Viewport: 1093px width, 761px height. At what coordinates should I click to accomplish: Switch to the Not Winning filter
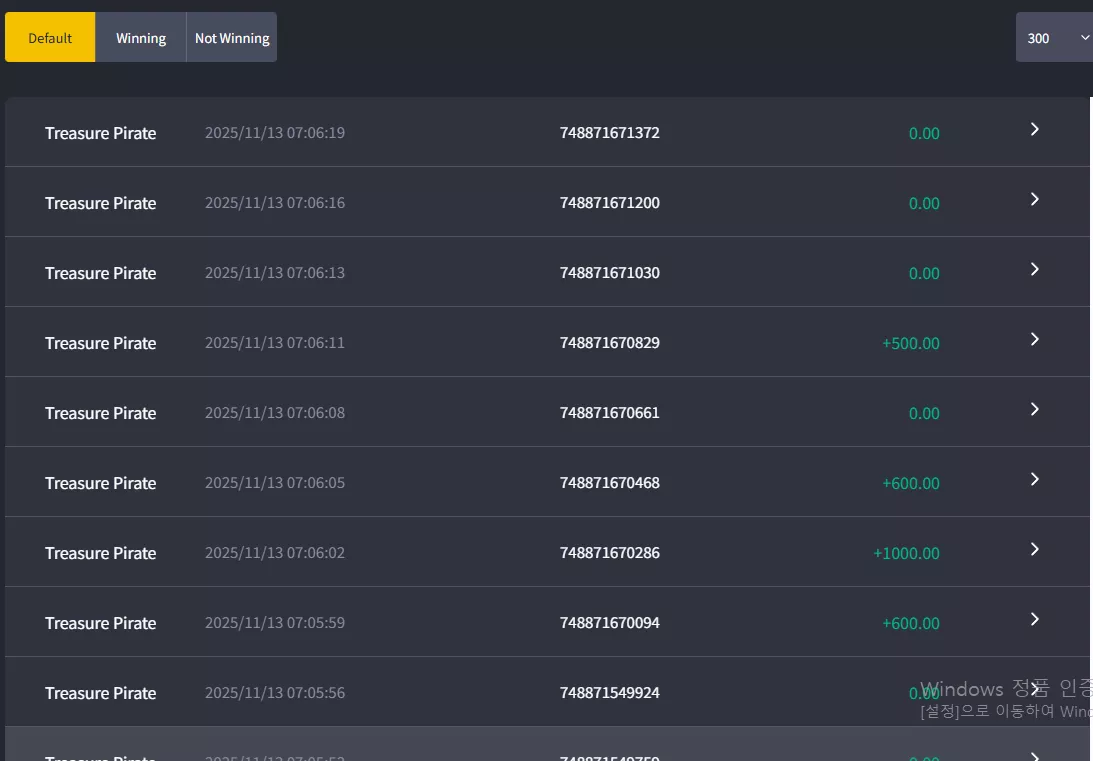click(x=232, y=38)
